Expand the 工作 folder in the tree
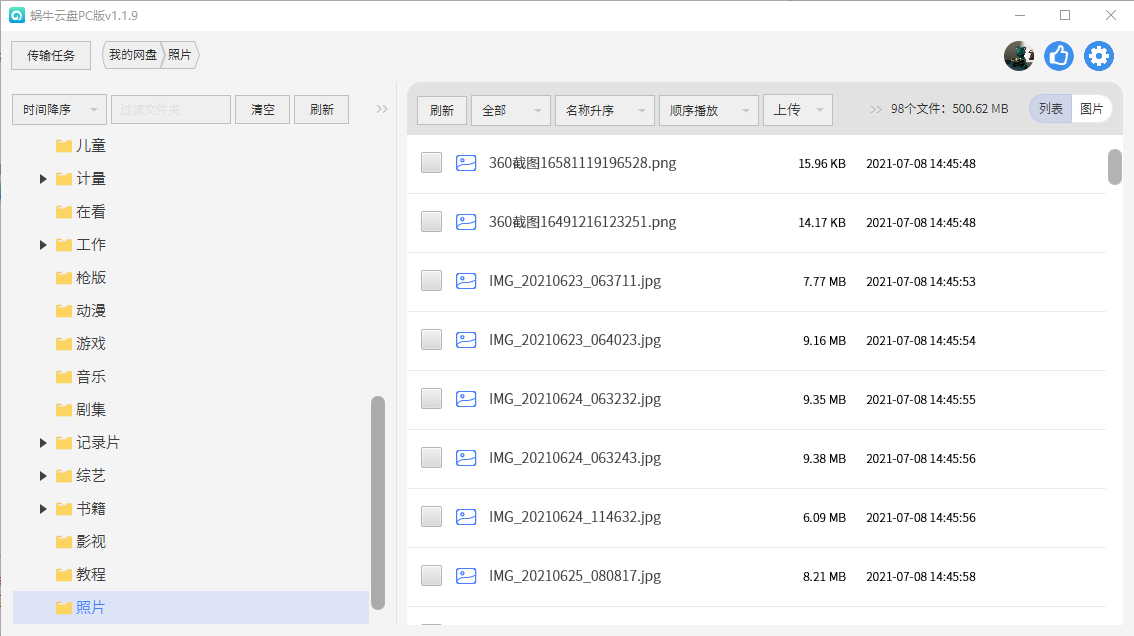 tap(42, 244)
